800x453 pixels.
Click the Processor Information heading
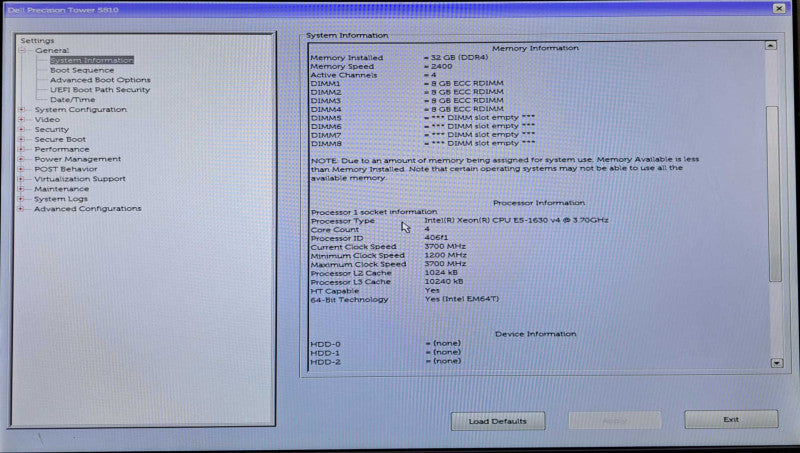coord(539,203)
